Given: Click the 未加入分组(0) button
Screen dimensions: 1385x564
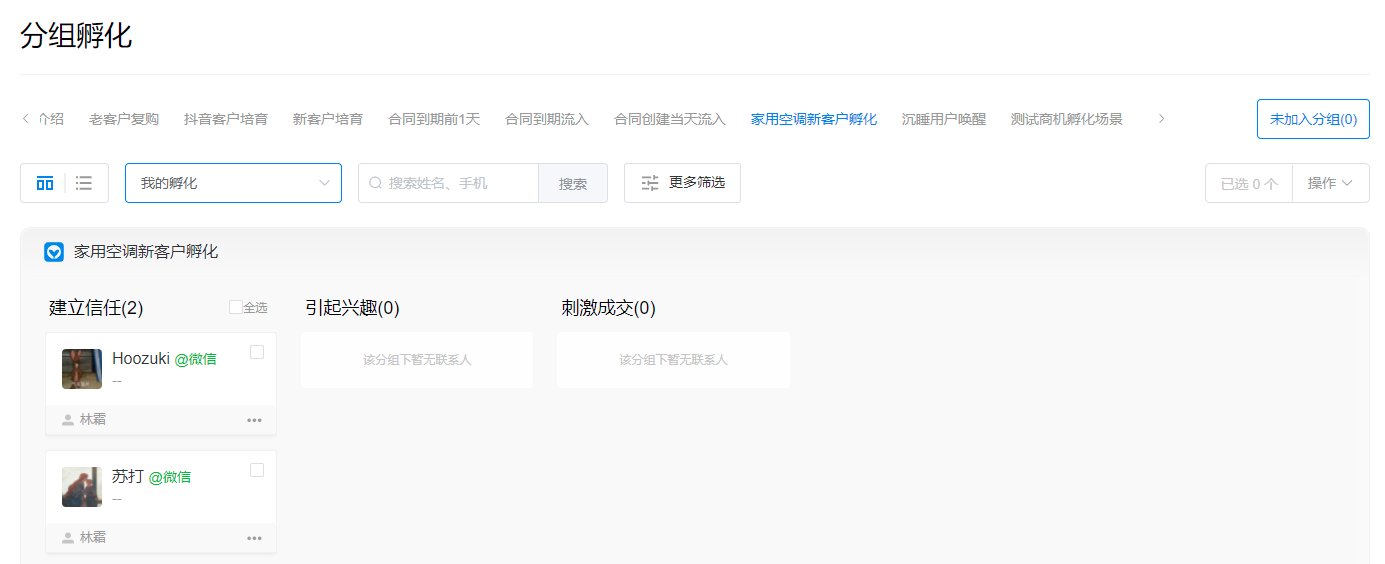Looking at the screenshot, I should tap(1313, 119).
